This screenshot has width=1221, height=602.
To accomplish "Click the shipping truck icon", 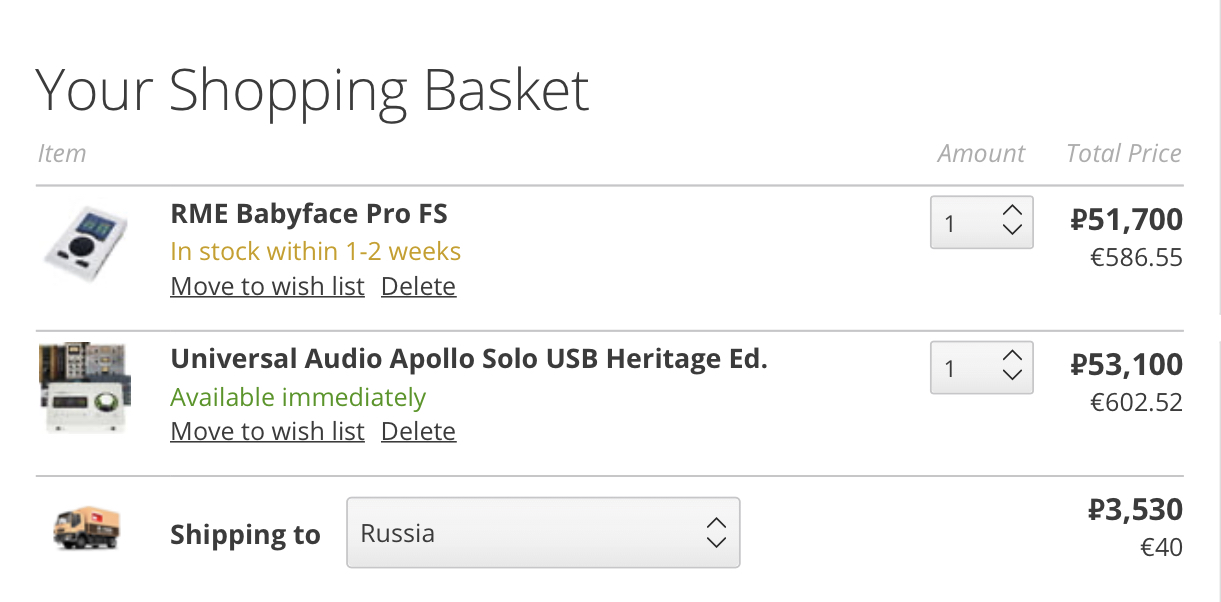I will tap(87, 528).
